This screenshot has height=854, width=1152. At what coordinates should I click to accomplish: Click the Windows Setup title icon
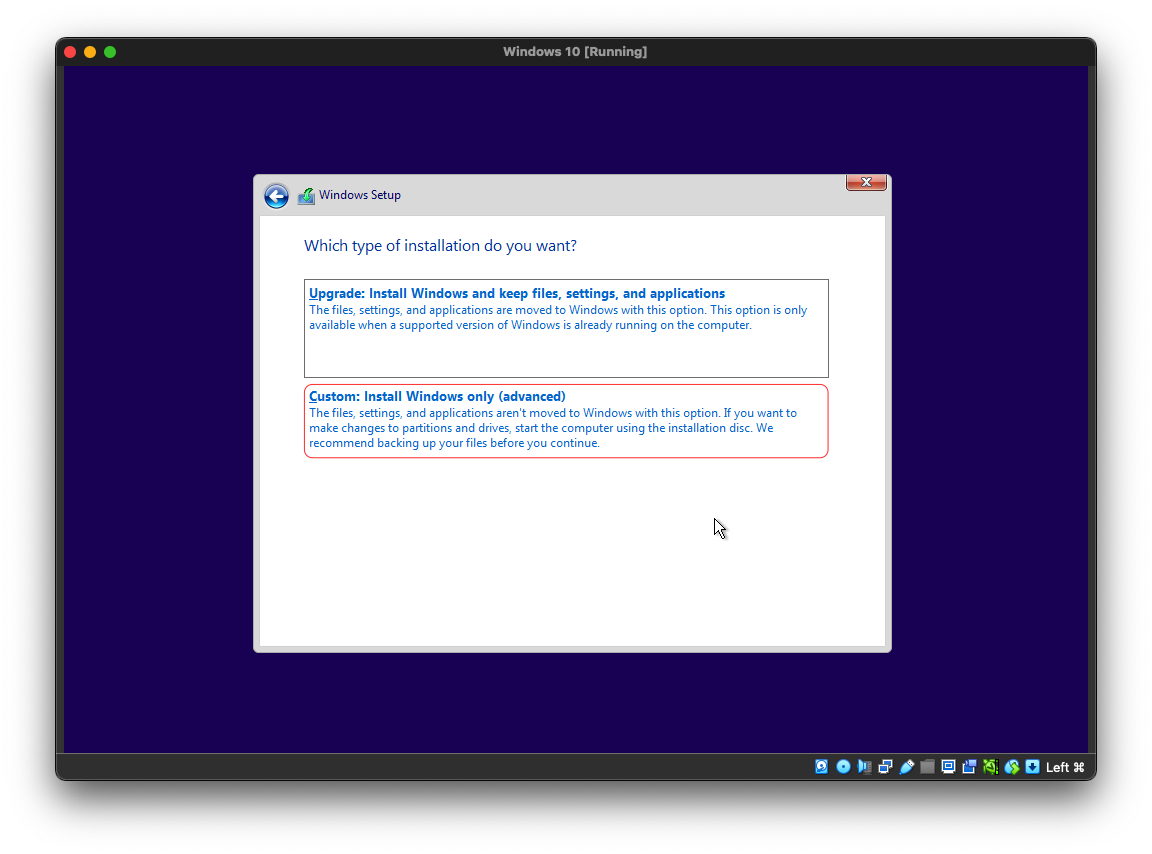(x=306, y=196)
